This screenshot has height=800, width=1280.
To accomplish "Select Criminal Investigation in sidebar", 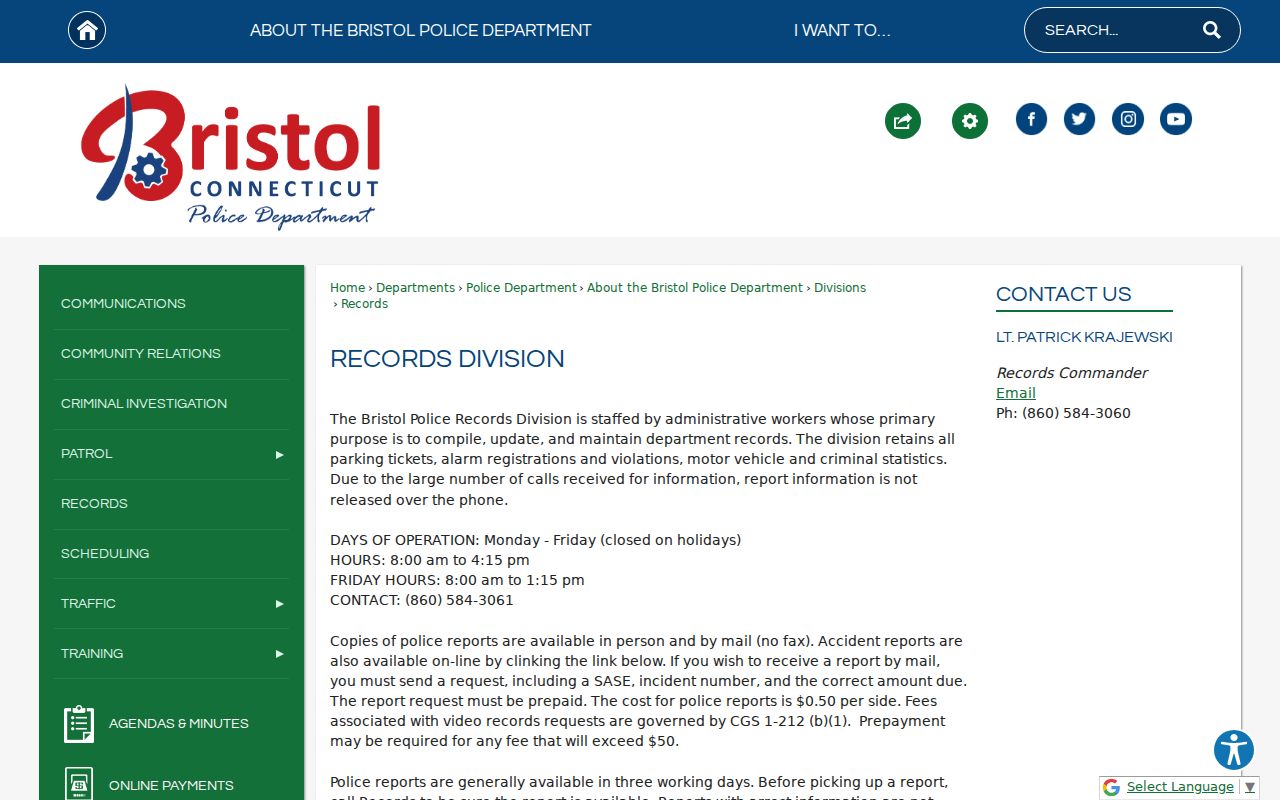I will [x=144, y=404].
